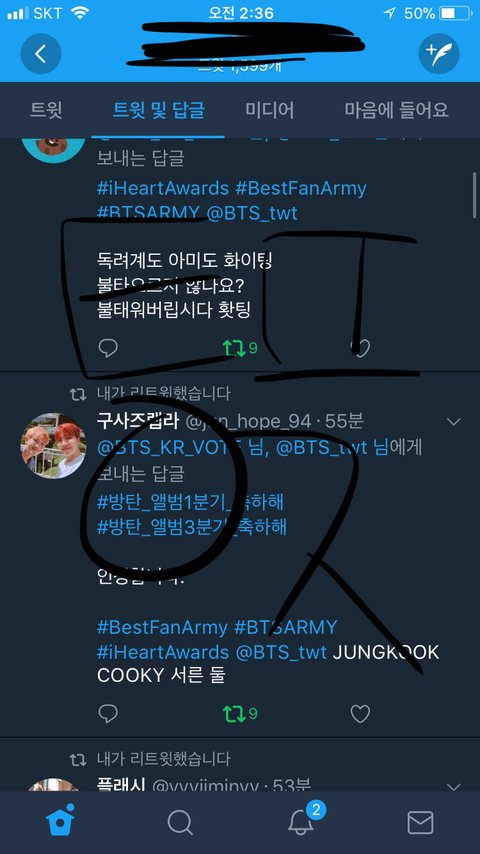Open the search magnifier icon
The image size is (480, 854).
pyautogui.click(x=180, y=822)
